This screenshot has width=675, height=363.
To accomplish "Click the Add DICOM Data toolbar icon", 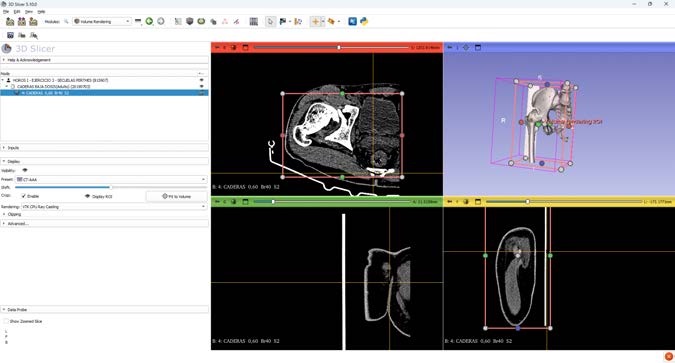I will click(x=22, y=22).
